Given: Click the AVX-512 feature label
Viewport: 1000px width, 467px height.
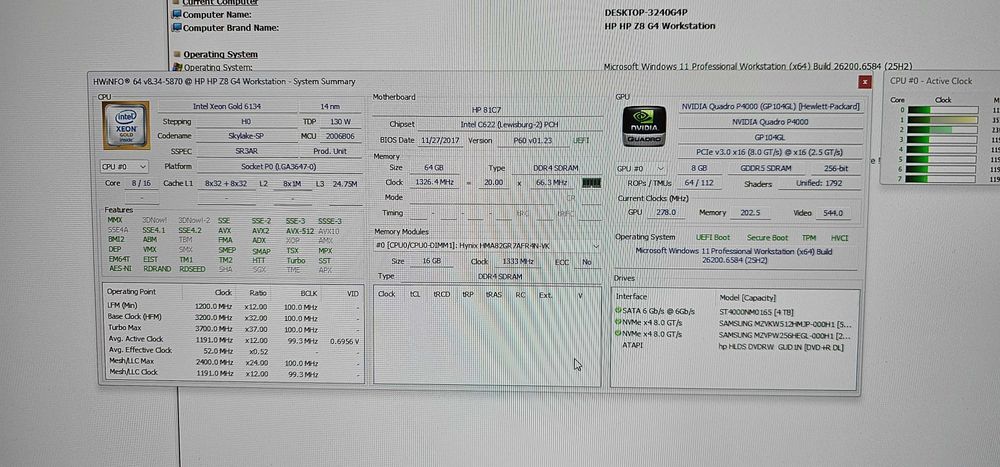Looking at the screenshot, I should tap(300, 231).
